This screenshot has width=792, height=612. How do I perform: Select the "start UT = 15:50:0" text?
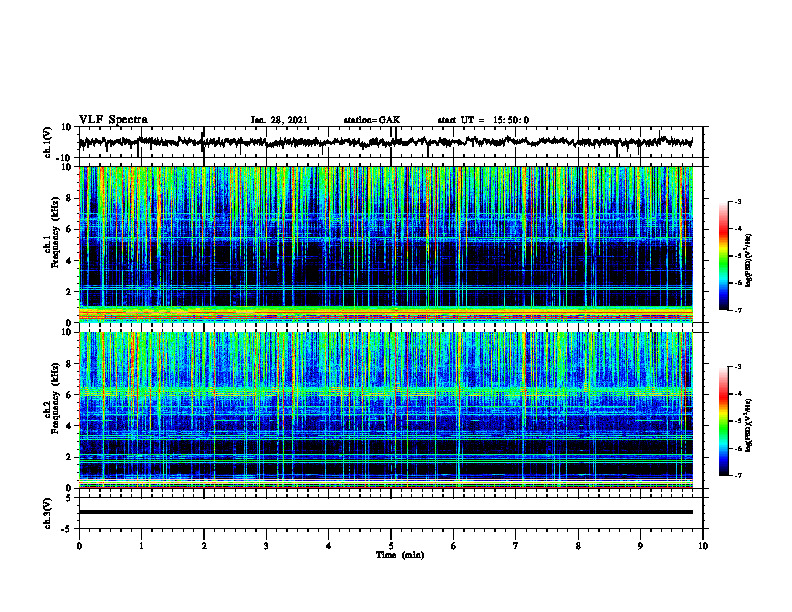click(483, 120)
